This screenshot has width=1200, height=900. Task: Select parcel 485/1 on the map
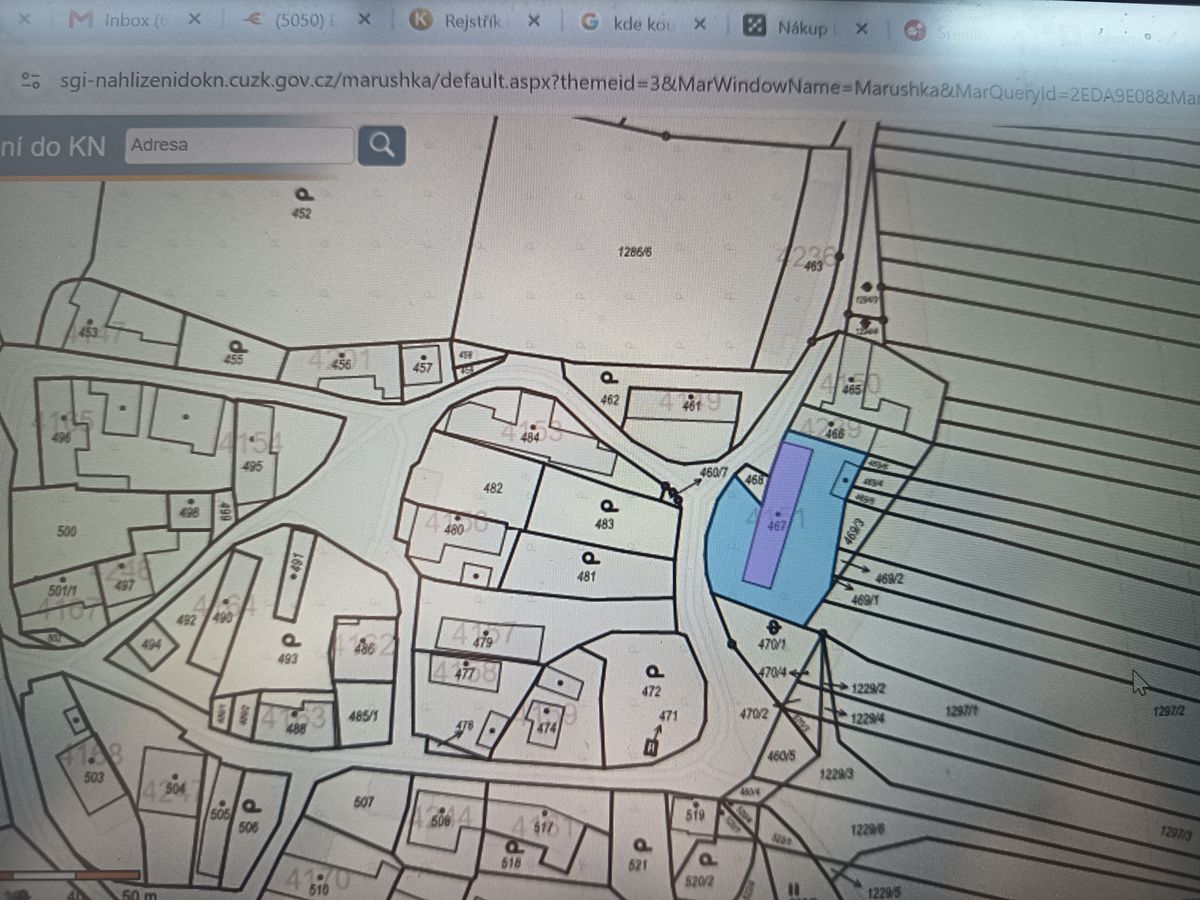362,716
